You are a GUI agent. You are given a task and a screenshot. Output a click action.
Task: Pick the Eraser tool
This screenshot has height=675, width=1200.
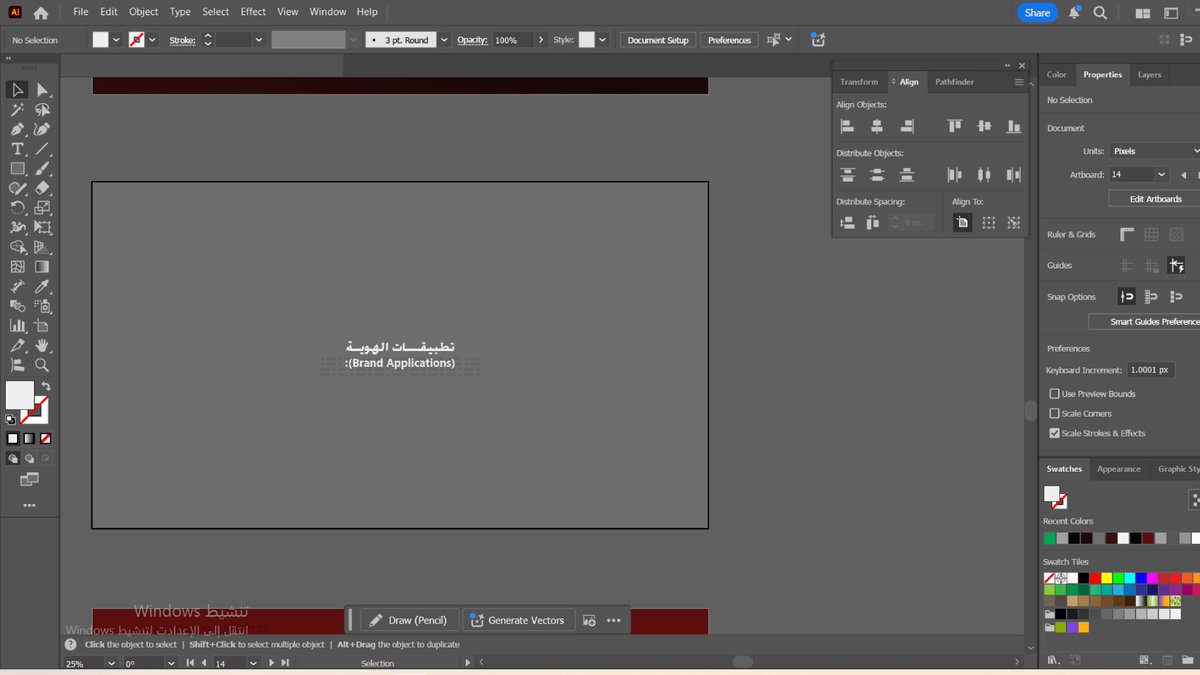[x=42, y=188]
